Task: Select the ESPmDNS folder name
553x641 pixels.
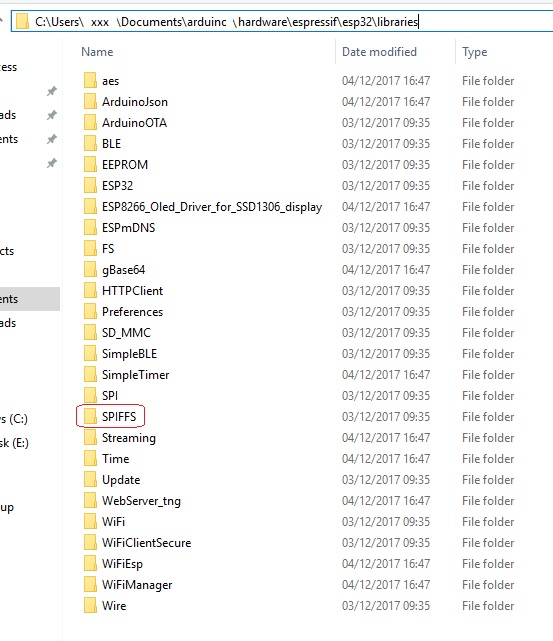Action: point(128,227)
